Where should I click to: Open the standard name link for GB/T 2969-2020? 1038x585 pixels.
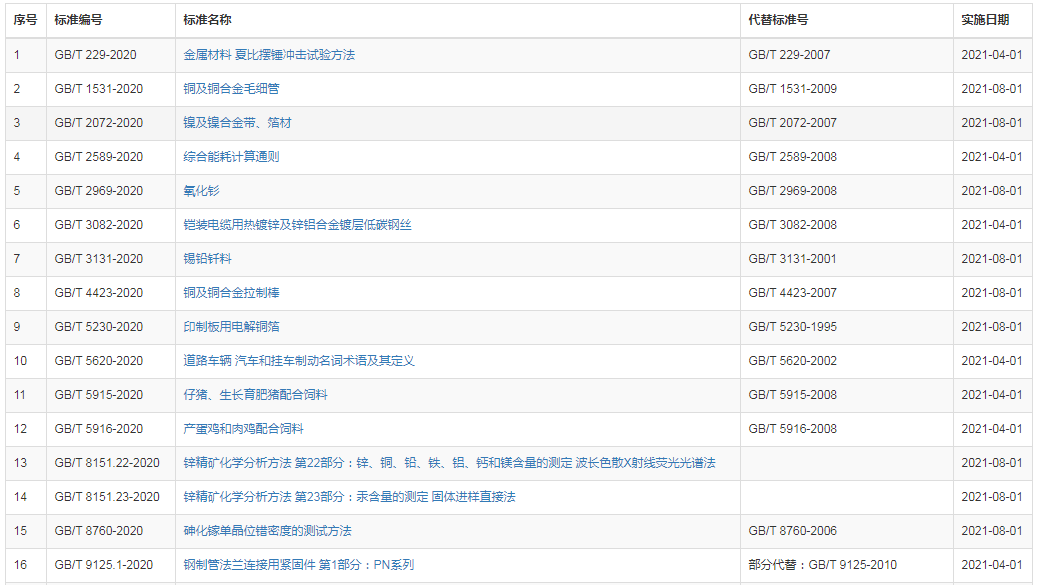pos(201,191)
